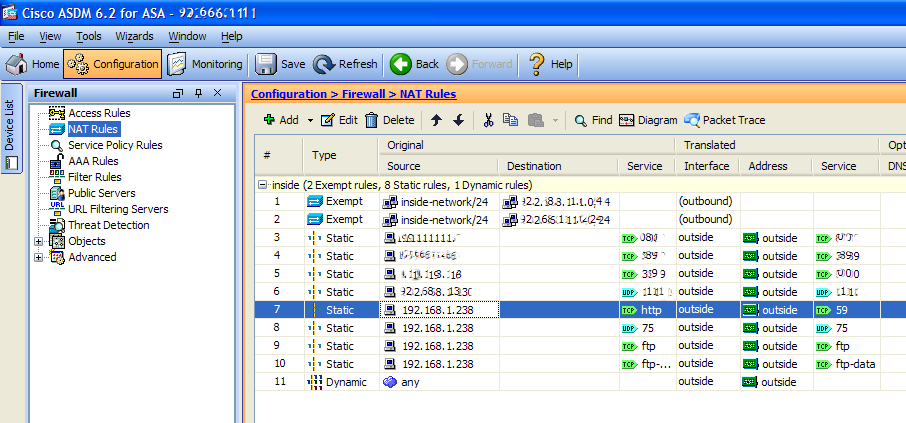Open the Help menu in menu bar
The width and height of the screenshot is (906, 423).
(232, 36)
